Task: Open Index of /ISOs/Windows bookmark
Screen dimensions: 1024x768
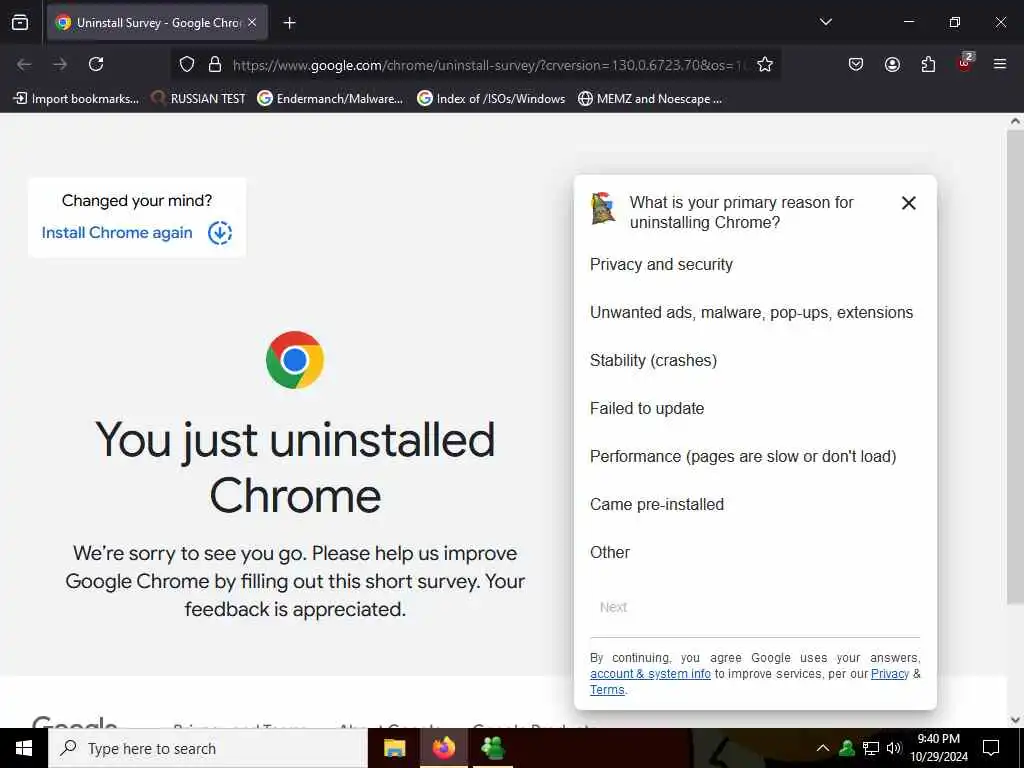Action: [491, 99]
